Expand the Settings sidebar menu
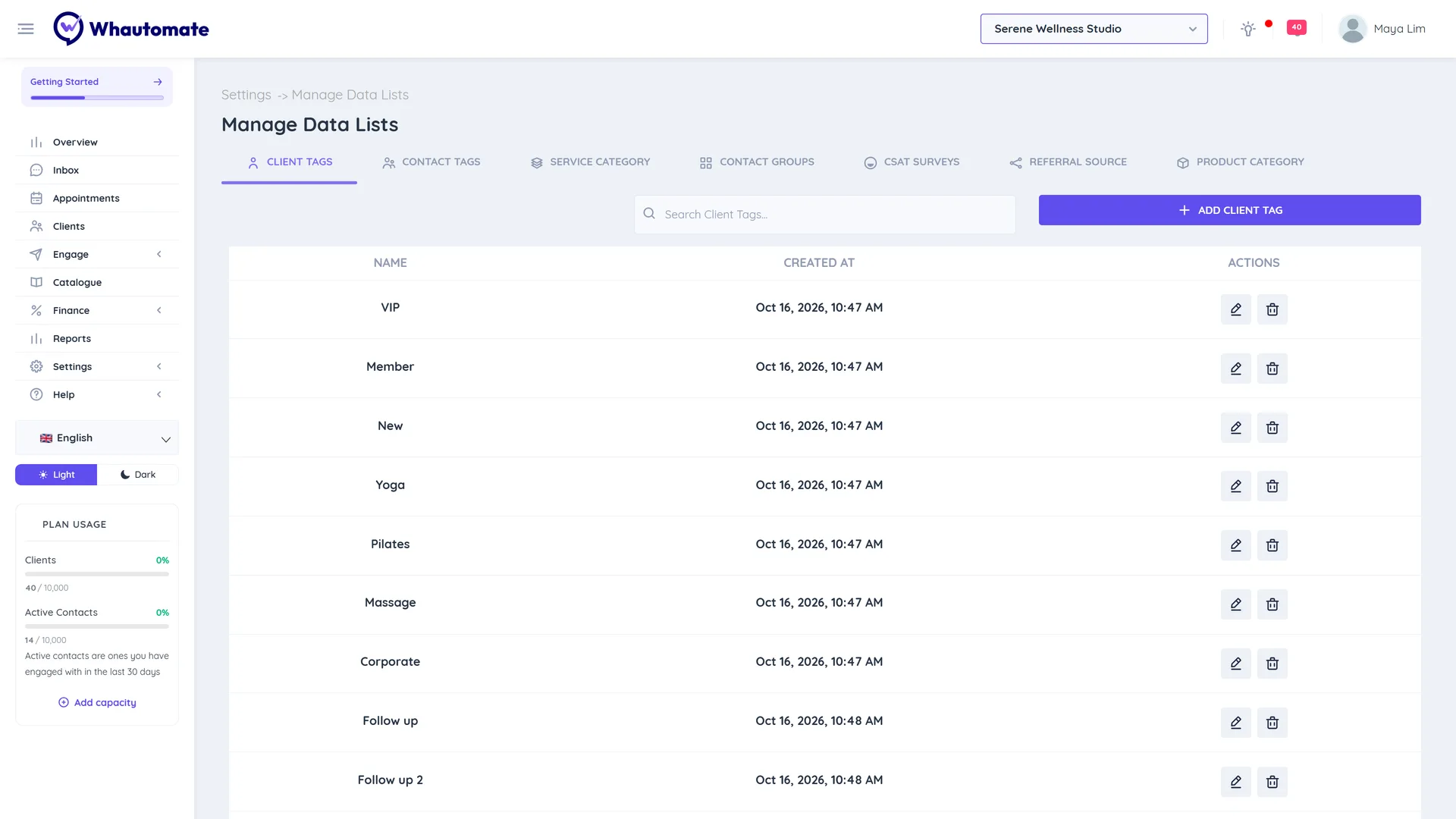Screen dimensions: 1456x819 point(97,366)
